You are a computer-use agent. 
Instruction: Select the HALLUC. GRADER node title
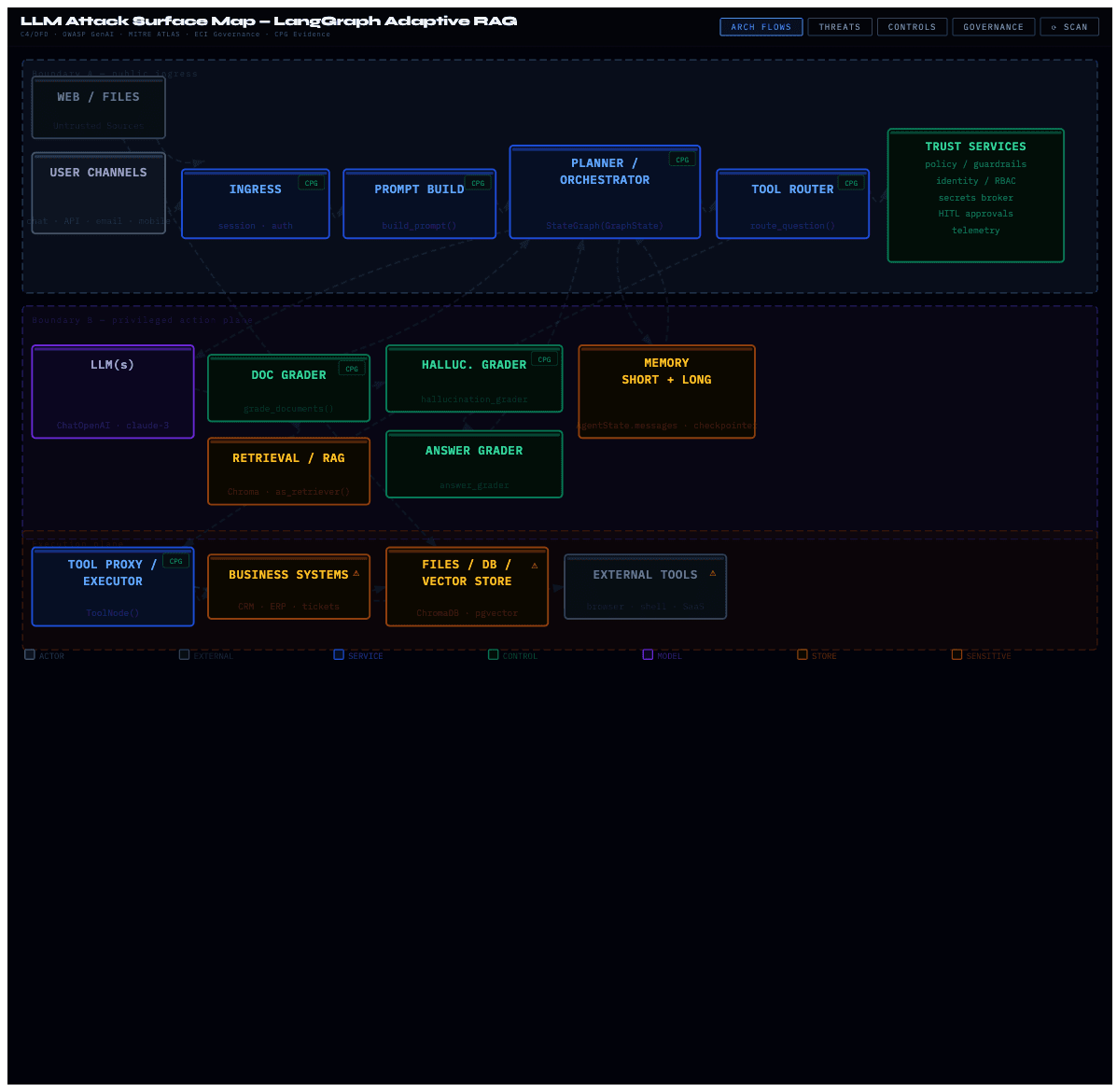coord(474,365)
